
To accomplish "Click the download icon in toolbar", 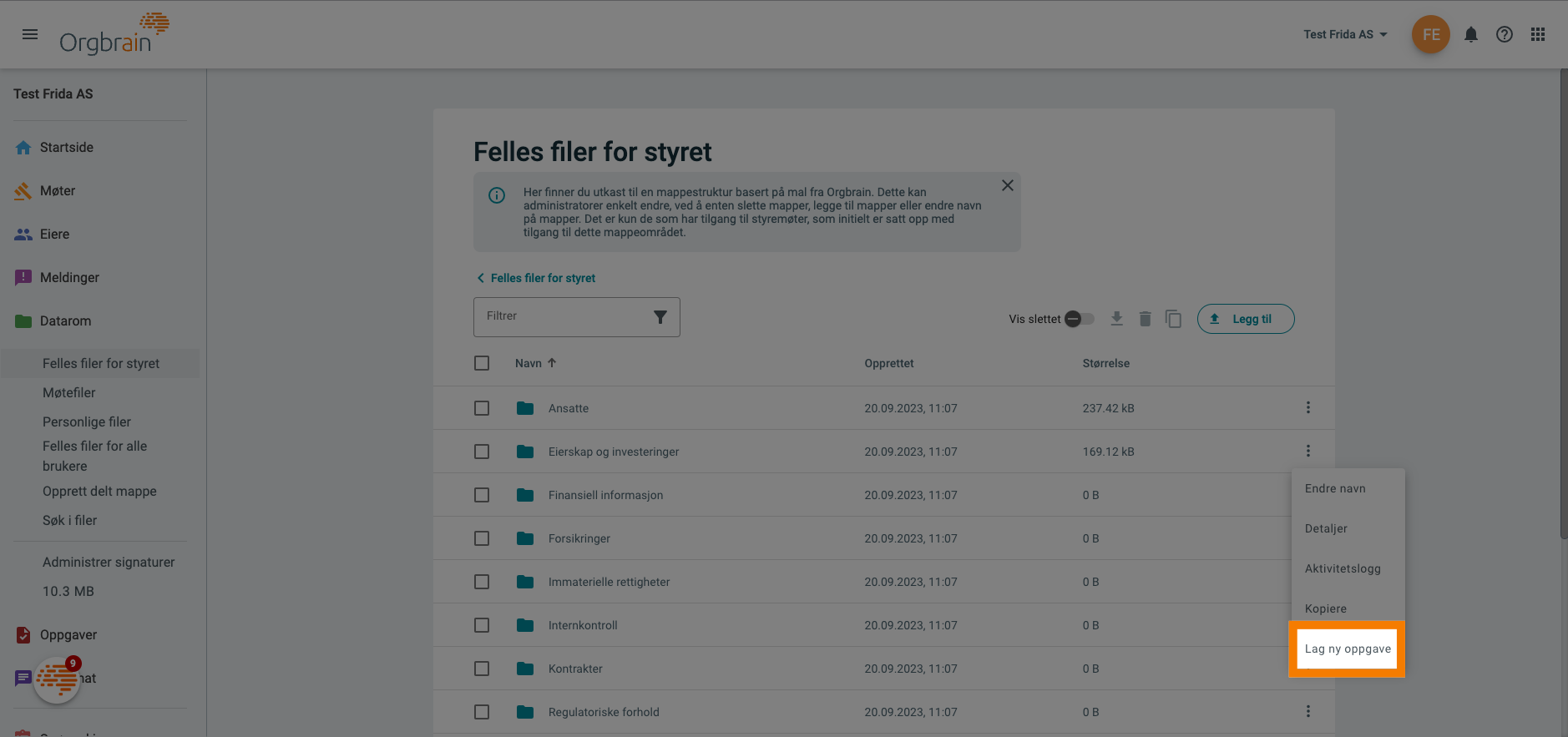I will click(1116, 318).
